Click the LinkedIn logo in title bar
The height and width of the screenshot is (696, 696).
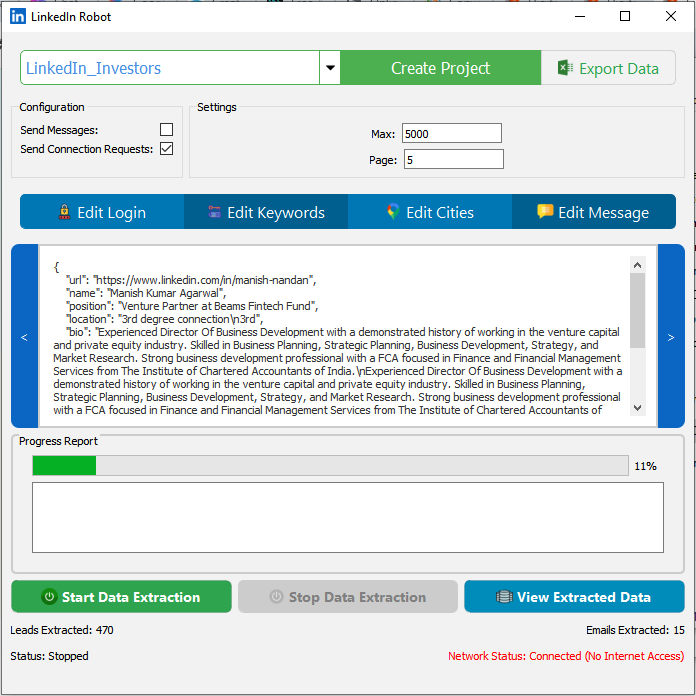click(18, 16)
